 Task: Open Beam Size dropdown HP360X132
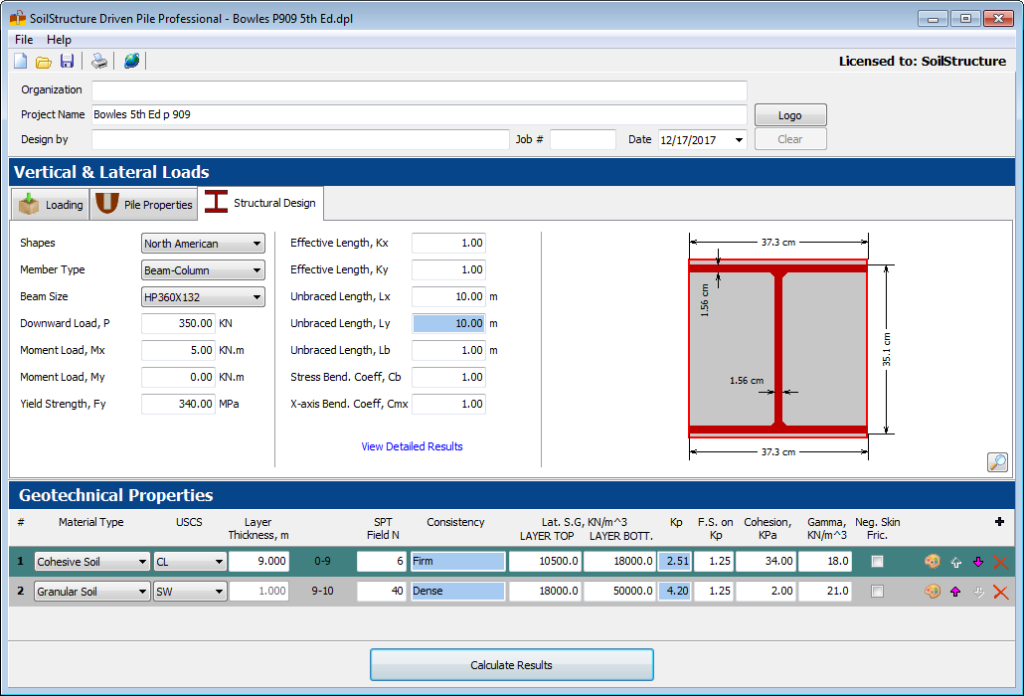click(x=203, y=297)
